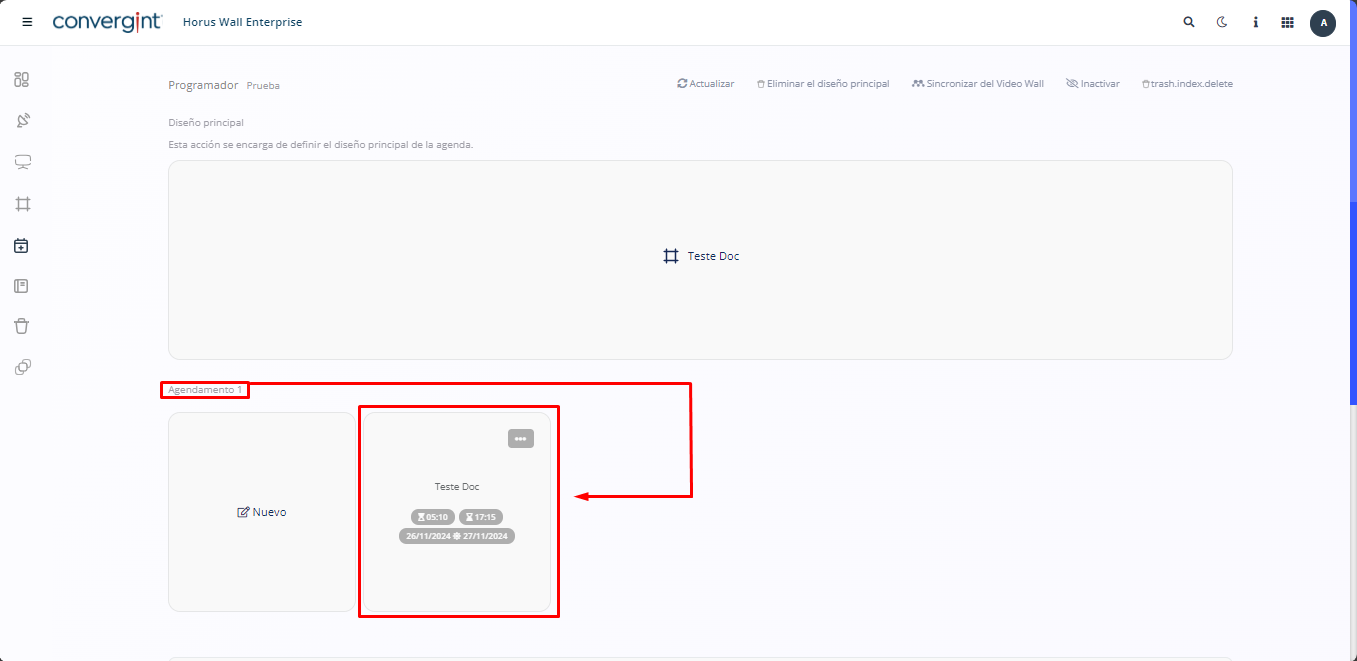Toggle dark mode with moon icon

coord(1222,22)
